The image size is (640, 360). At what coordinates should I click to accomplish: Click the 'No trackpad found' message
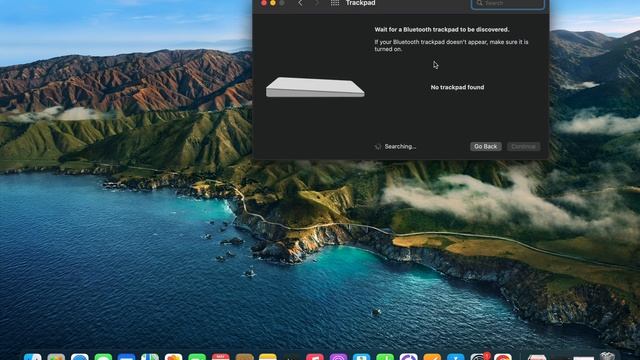point(457,87)
